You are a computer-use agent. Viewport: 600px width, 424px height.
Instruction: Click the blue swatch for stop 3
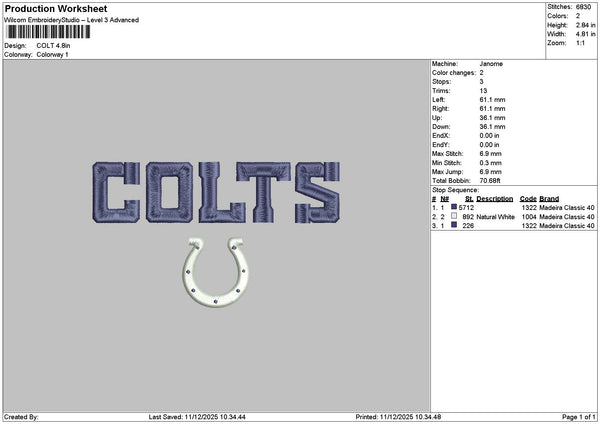pos(454,225)
